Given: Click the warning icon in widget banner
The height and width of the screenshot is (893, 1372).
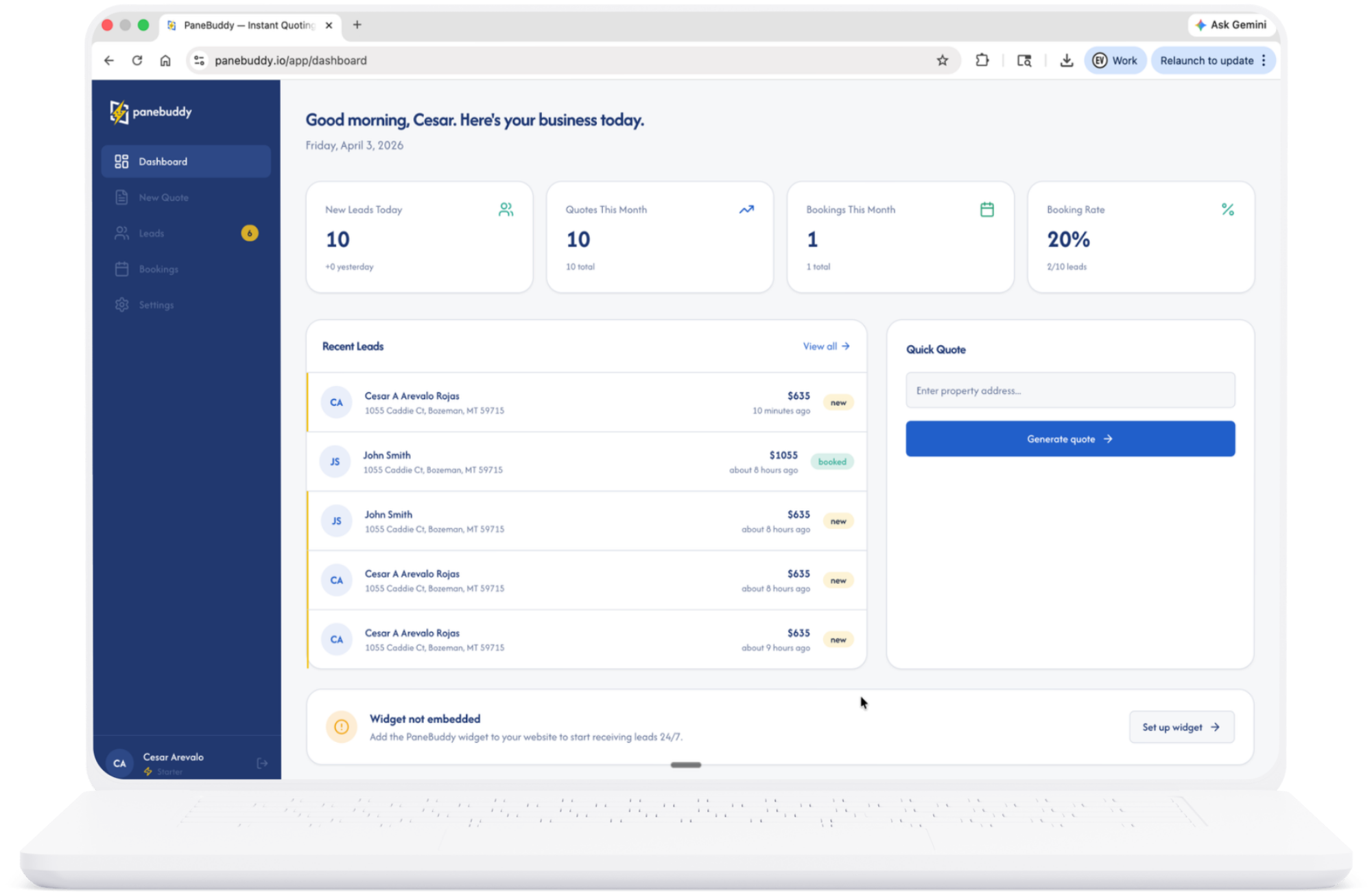Looking at the screenshot, I should [x=342, y=727].
